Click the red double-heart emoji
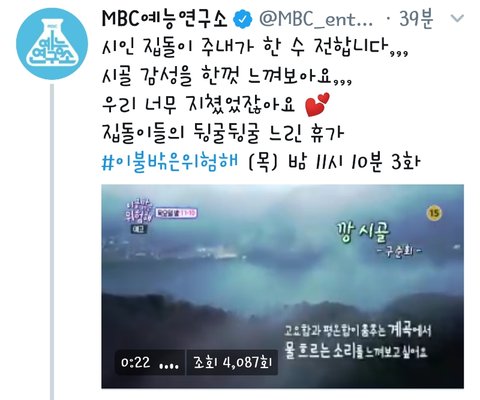Screen dimensions: 480x400 click(317, 105)
